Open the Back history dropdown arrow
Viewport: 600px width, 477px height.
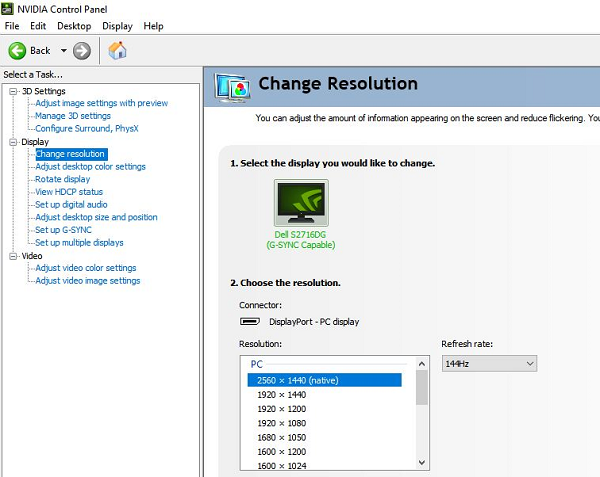[x=64, y=50]
